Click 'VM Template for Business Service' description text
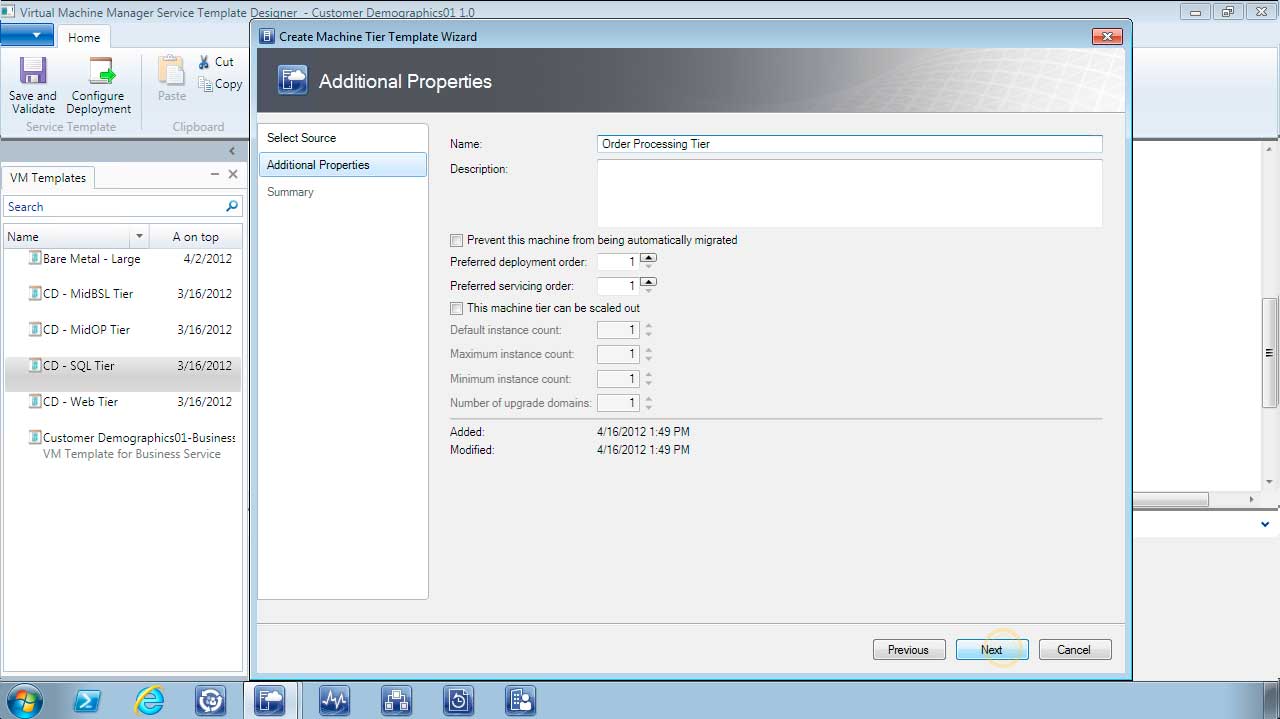The width and height of the screenshot is (1280, 719). point(132,454)
